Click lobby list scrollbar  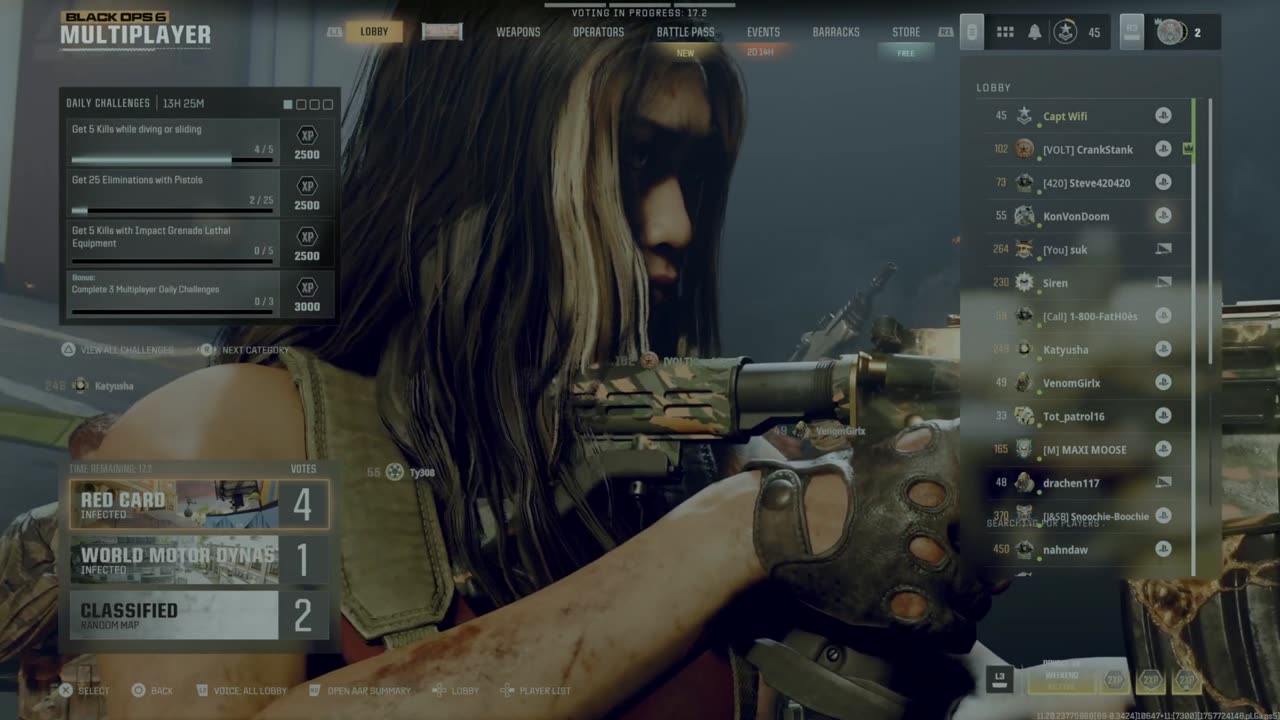1210,231
